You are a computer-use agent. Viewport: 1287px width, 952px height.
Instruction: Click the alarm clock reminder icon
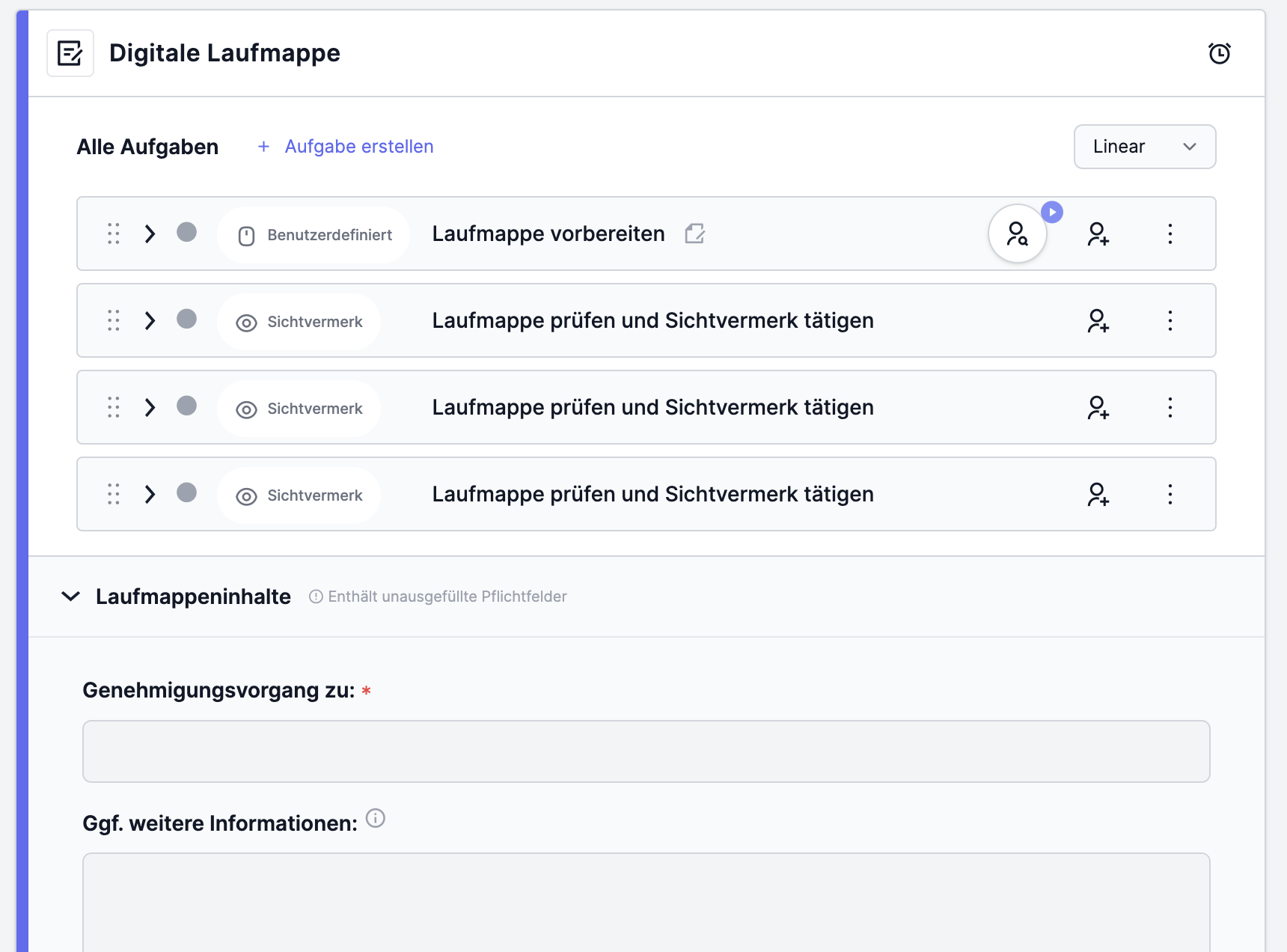point(1220,53)
